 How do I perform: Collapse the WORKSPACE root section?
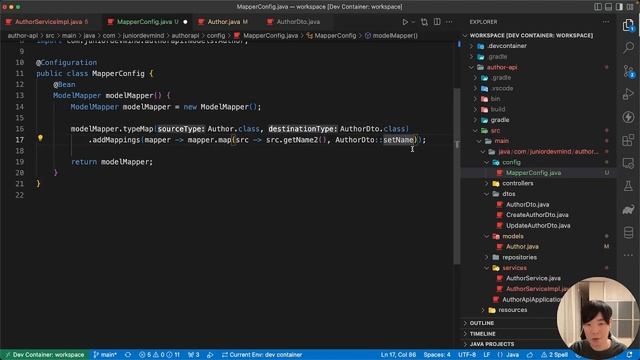531,36
